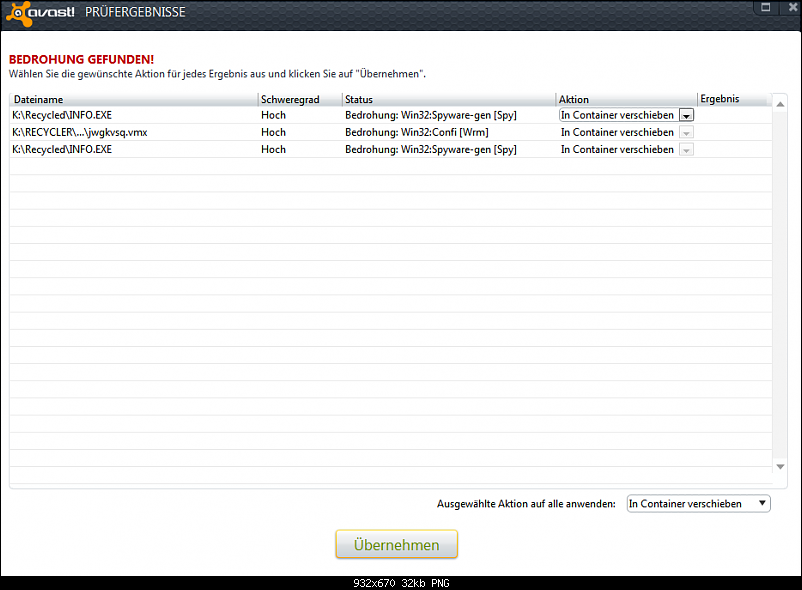Maximize the Prüfergebnisse window
The width and height of the screenshot is (802, 590).
766,7
